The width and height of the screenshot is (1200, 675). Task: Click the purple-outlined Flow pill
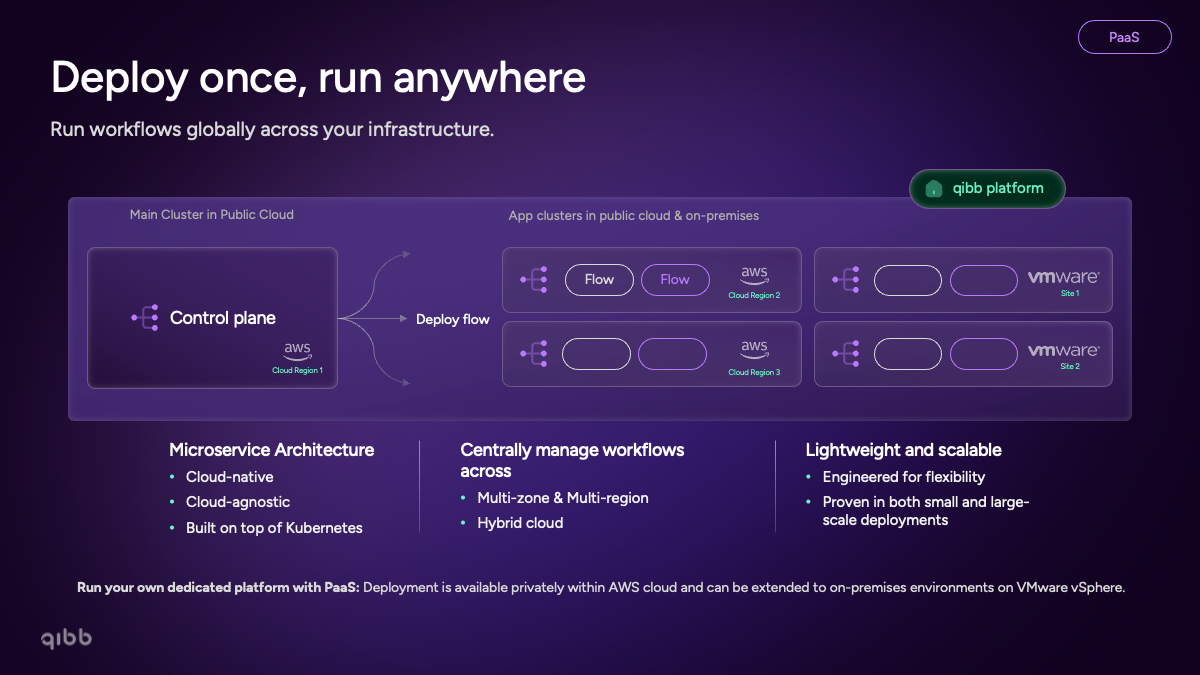click(x=675, y=280)
